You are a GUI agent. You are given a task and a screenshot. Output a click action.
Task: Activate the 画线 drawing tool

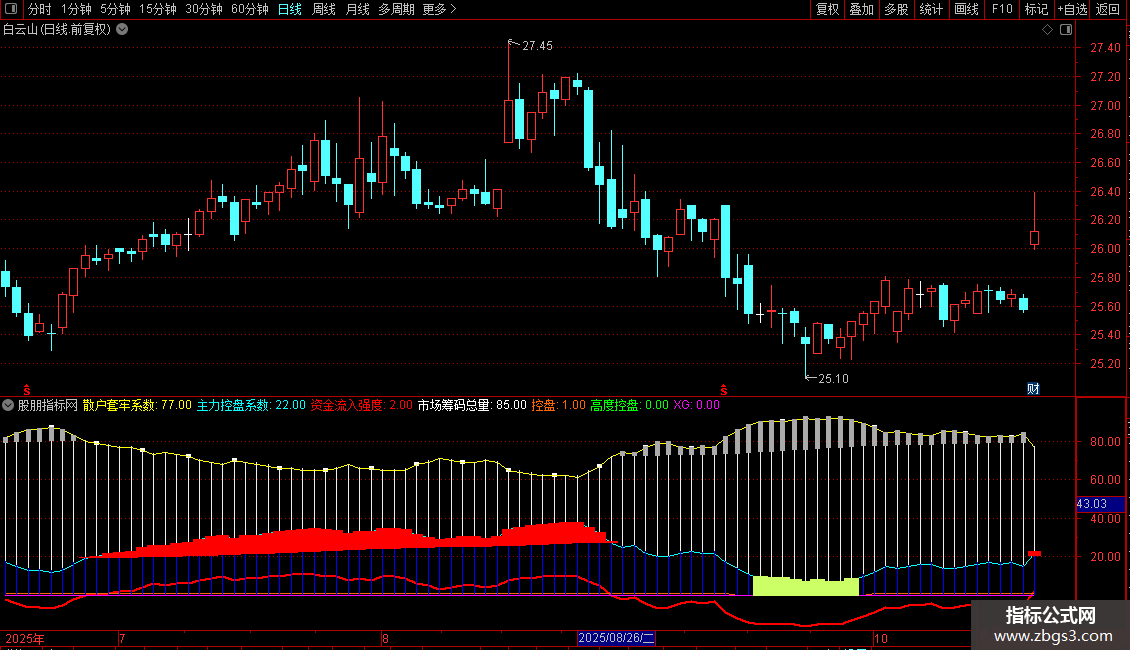966,9
